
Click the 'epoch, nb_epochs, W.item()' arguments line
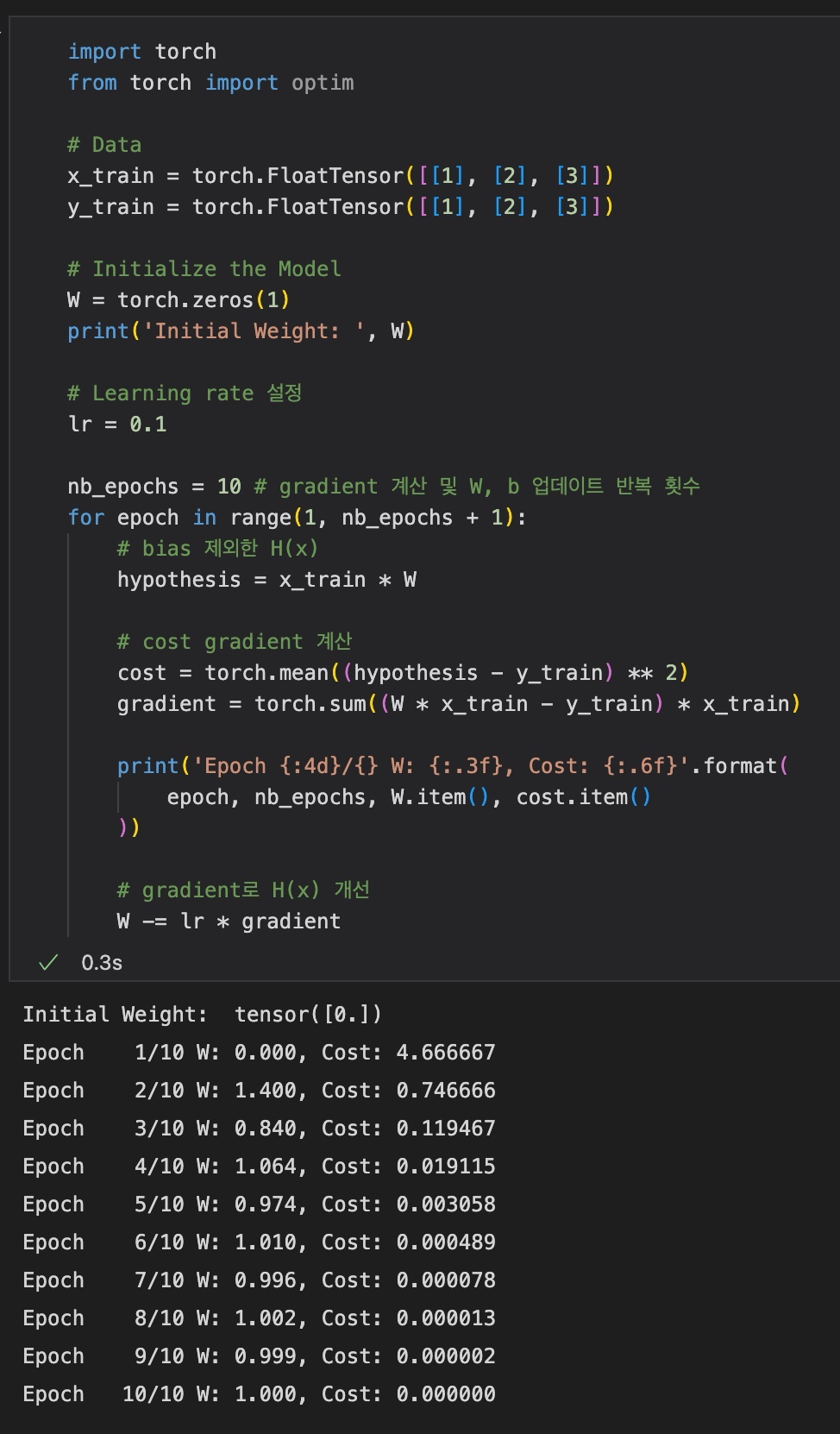(409, 797)
